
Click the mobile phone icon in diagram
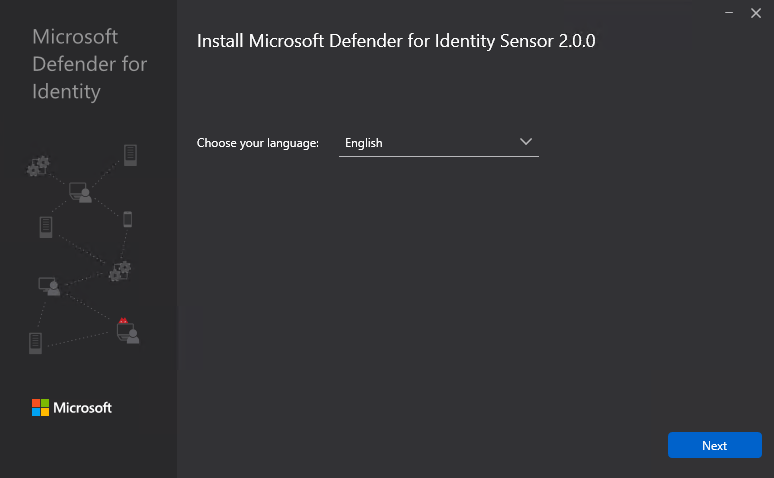click(x=127, y=219)
